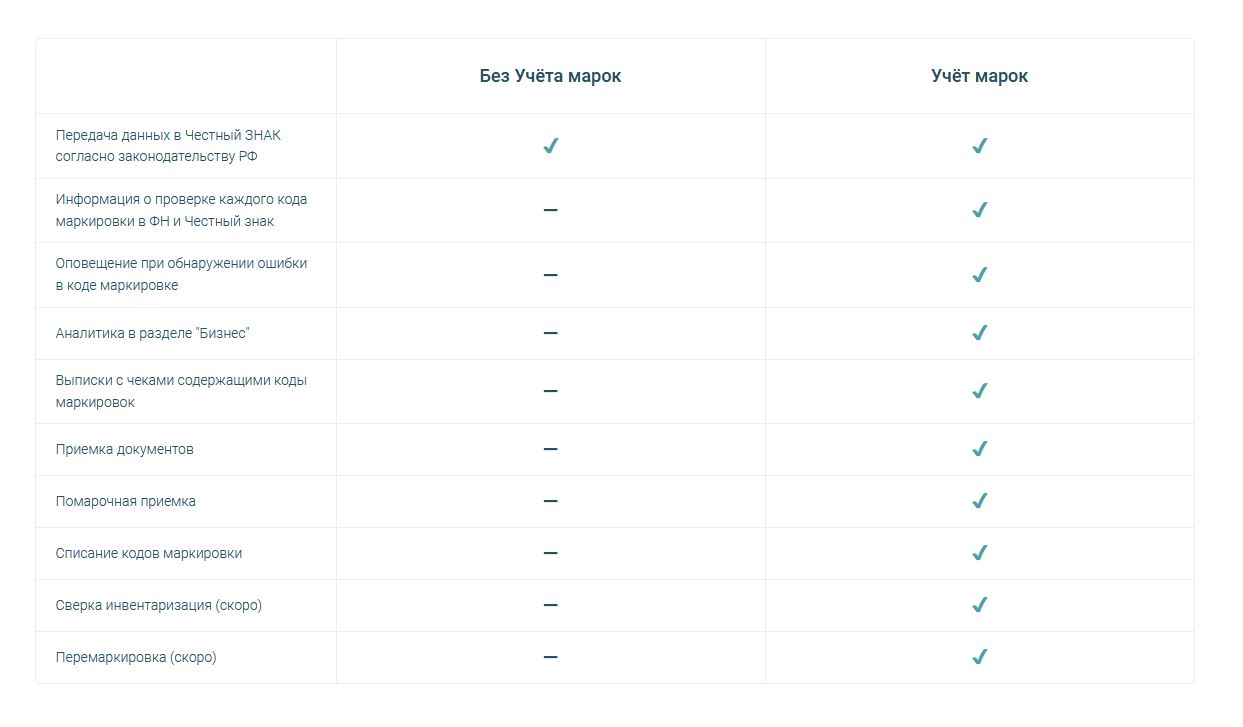1243x727 pixels.
Task: Click the dash in the Сверка инвентаризация row
Action: pyautogui.click(x=550, y=605)
